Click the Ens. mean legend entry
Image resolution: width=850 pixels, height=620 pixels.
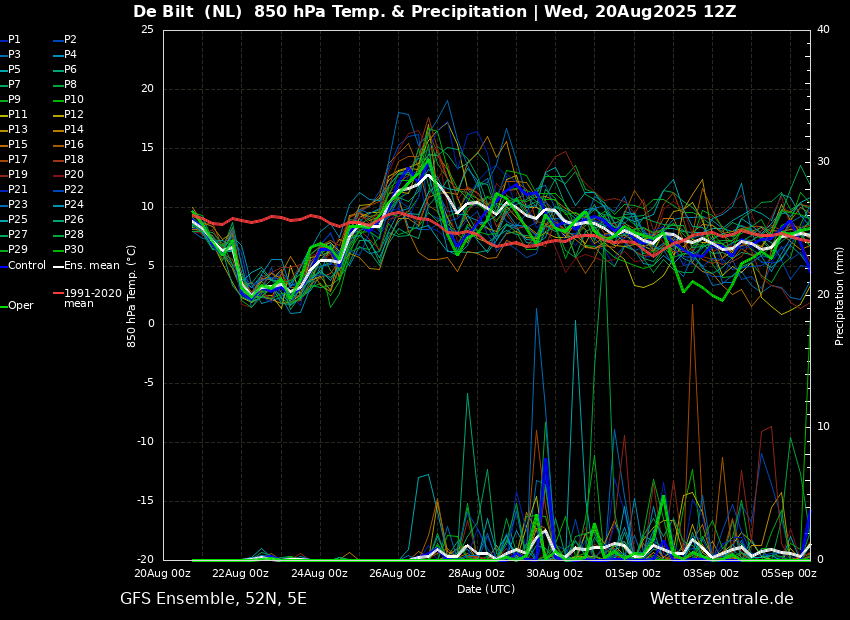(x=91, y=266)
